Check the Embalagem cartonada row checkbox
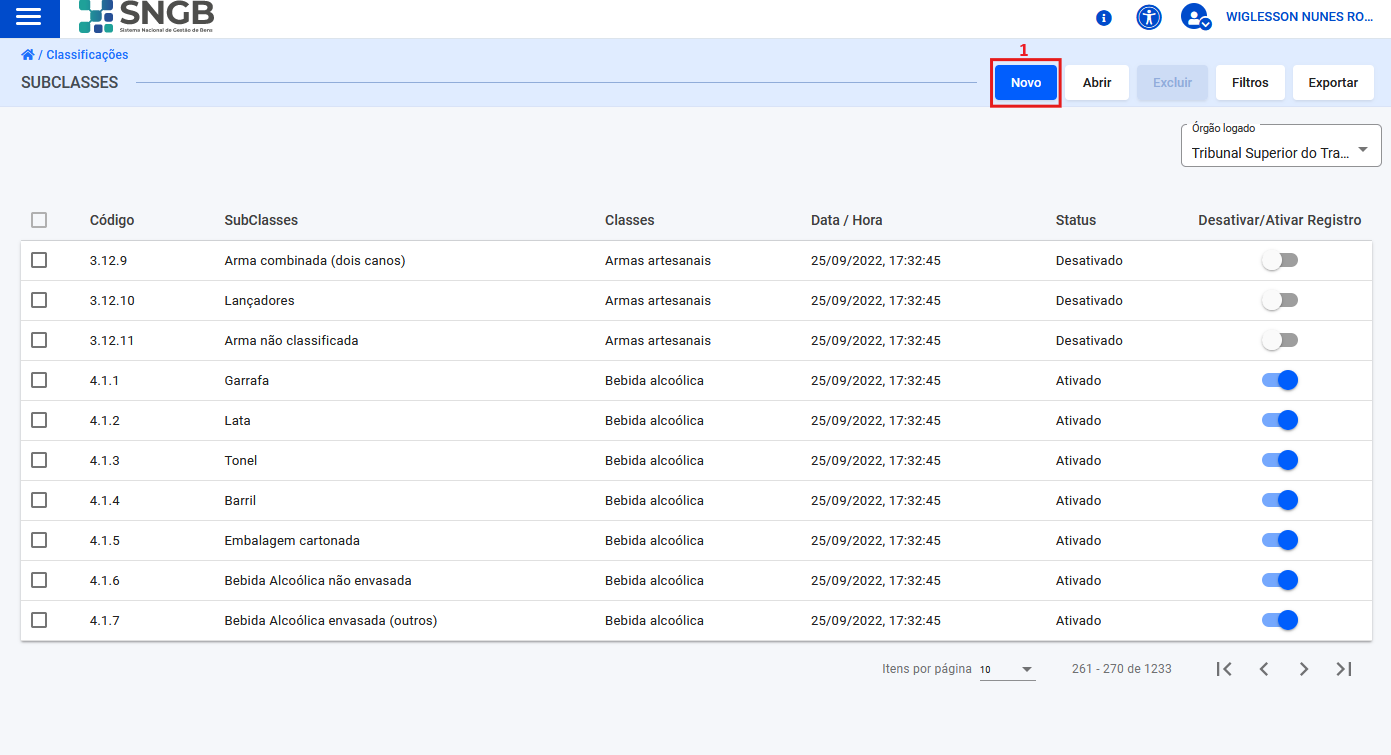This screenshot has width=1391, height=755. coord(39,540)
